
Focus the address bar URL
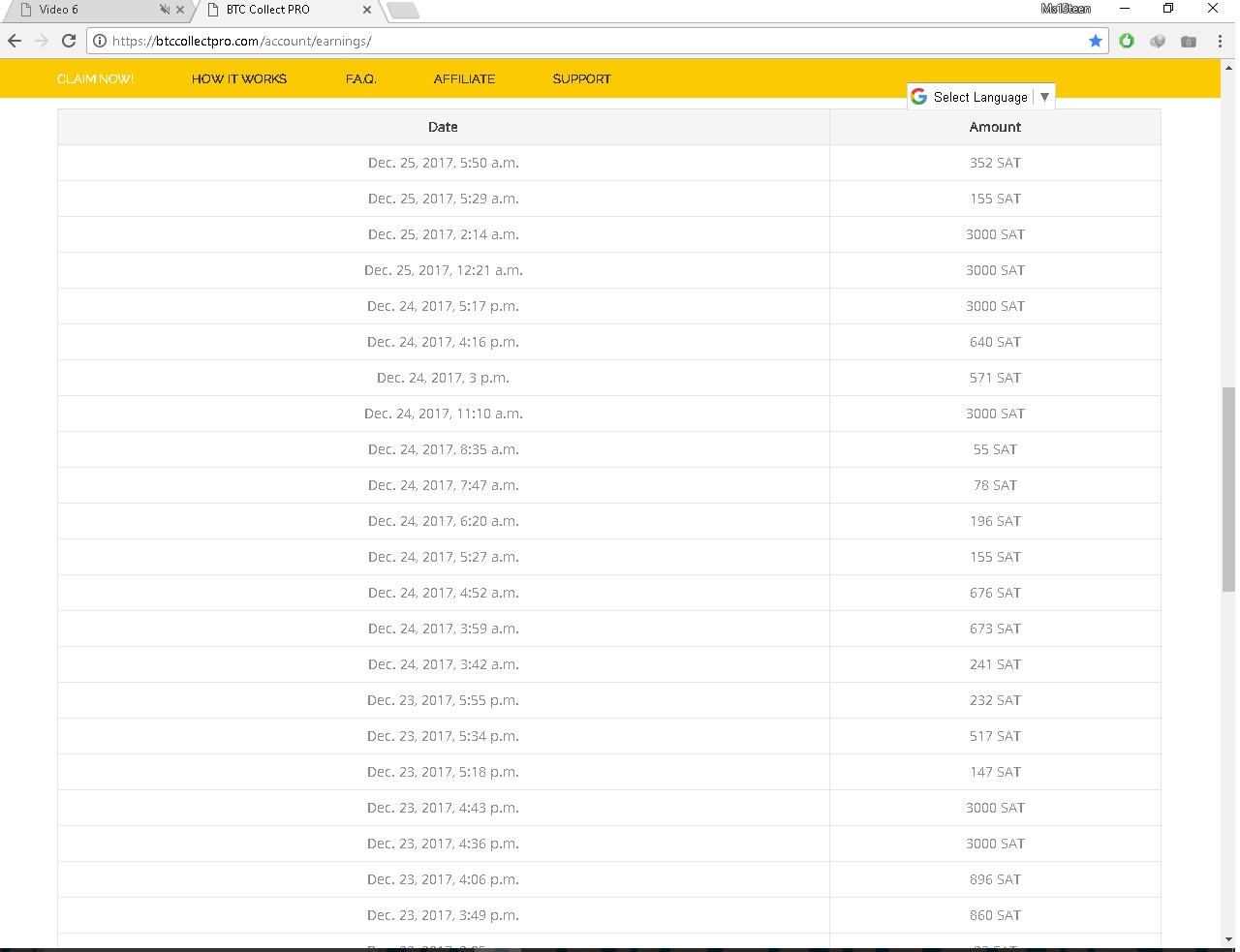pyautogui.click(x=596, y=41)
